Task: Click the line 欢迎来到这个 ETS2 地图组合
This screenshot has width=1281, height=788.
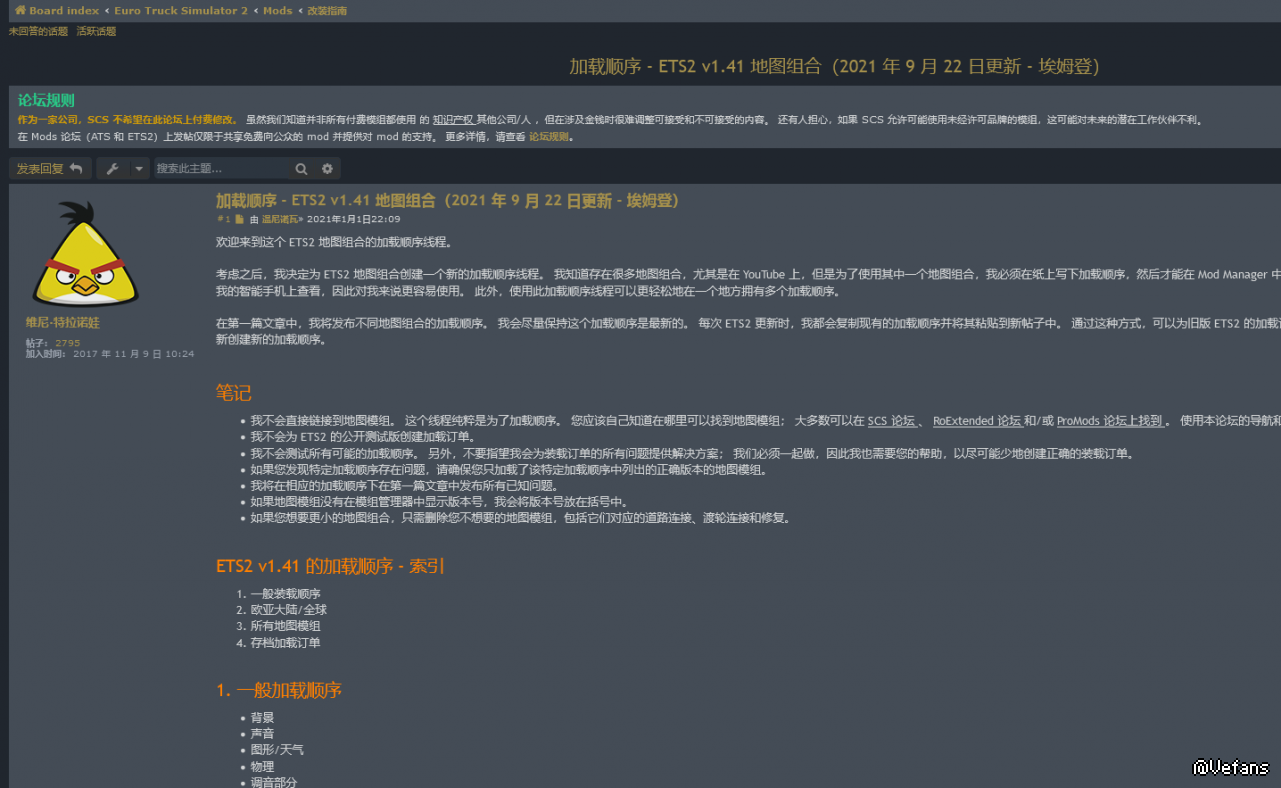Action: pos(334,242)
